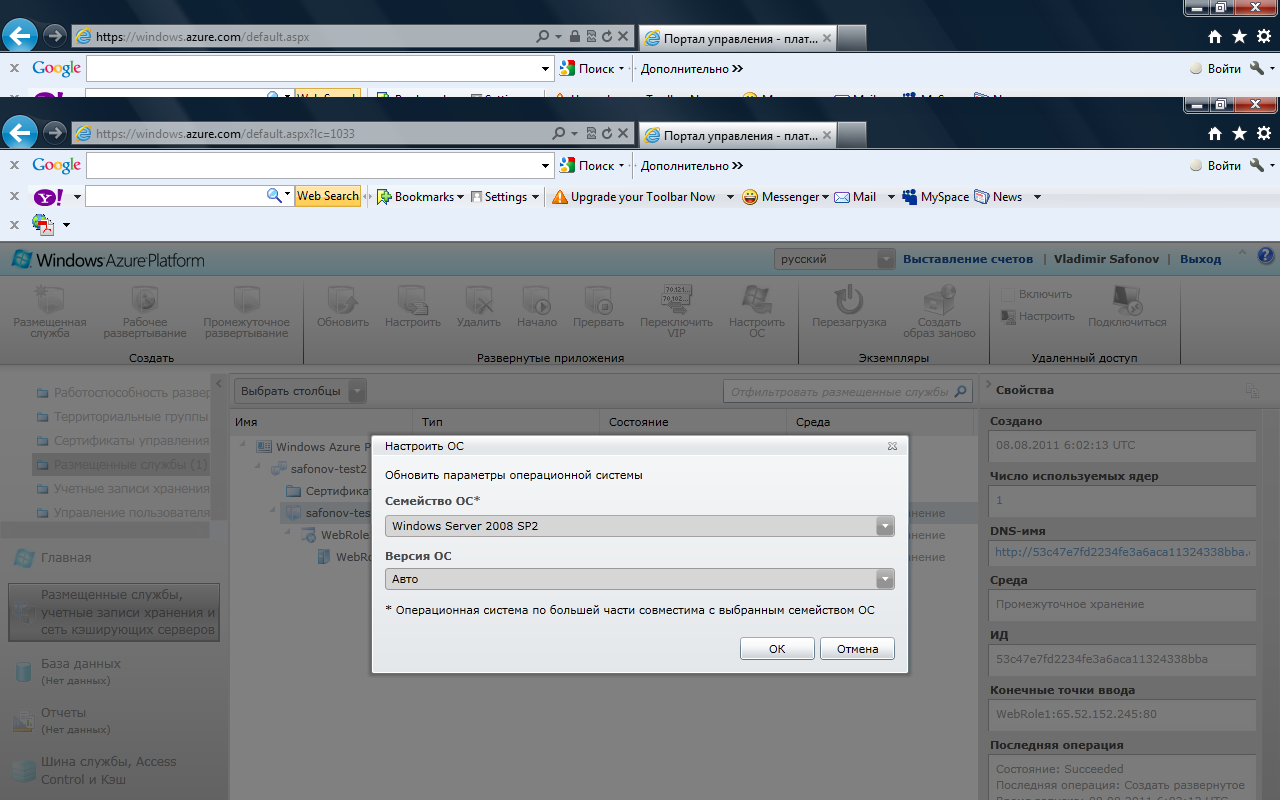Click the Отмена button

(857, 649)
